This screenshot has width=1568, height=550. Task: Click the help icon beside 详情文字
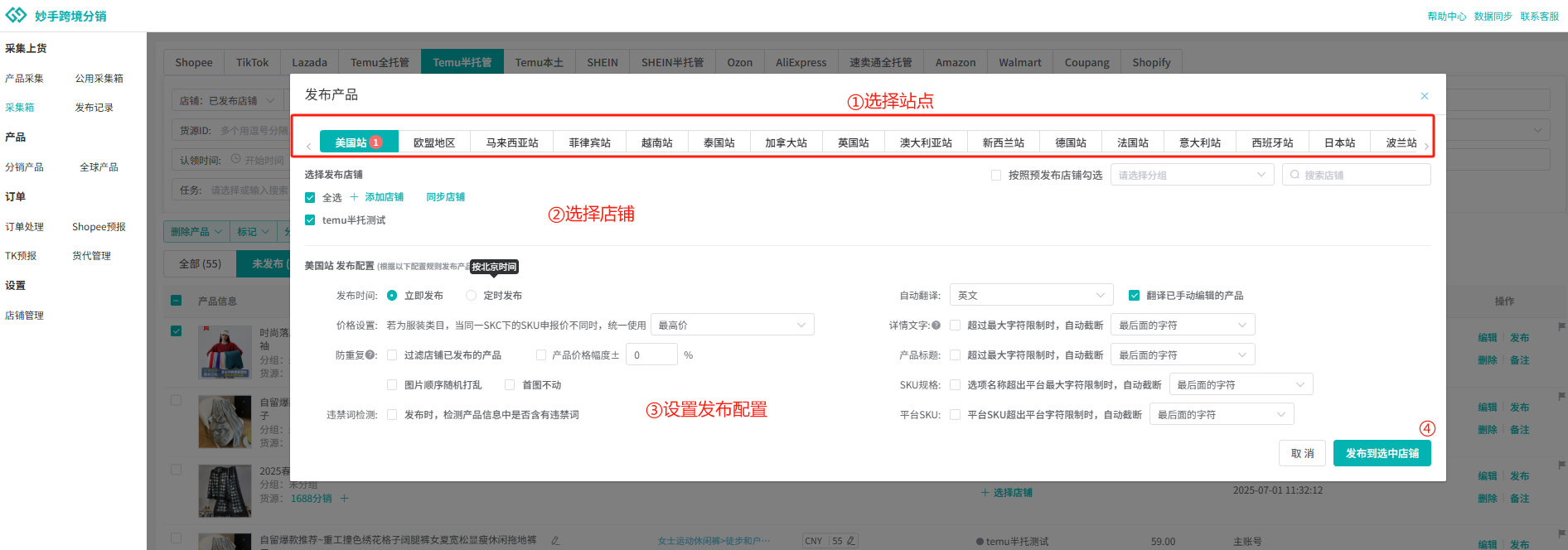point(936,326)
